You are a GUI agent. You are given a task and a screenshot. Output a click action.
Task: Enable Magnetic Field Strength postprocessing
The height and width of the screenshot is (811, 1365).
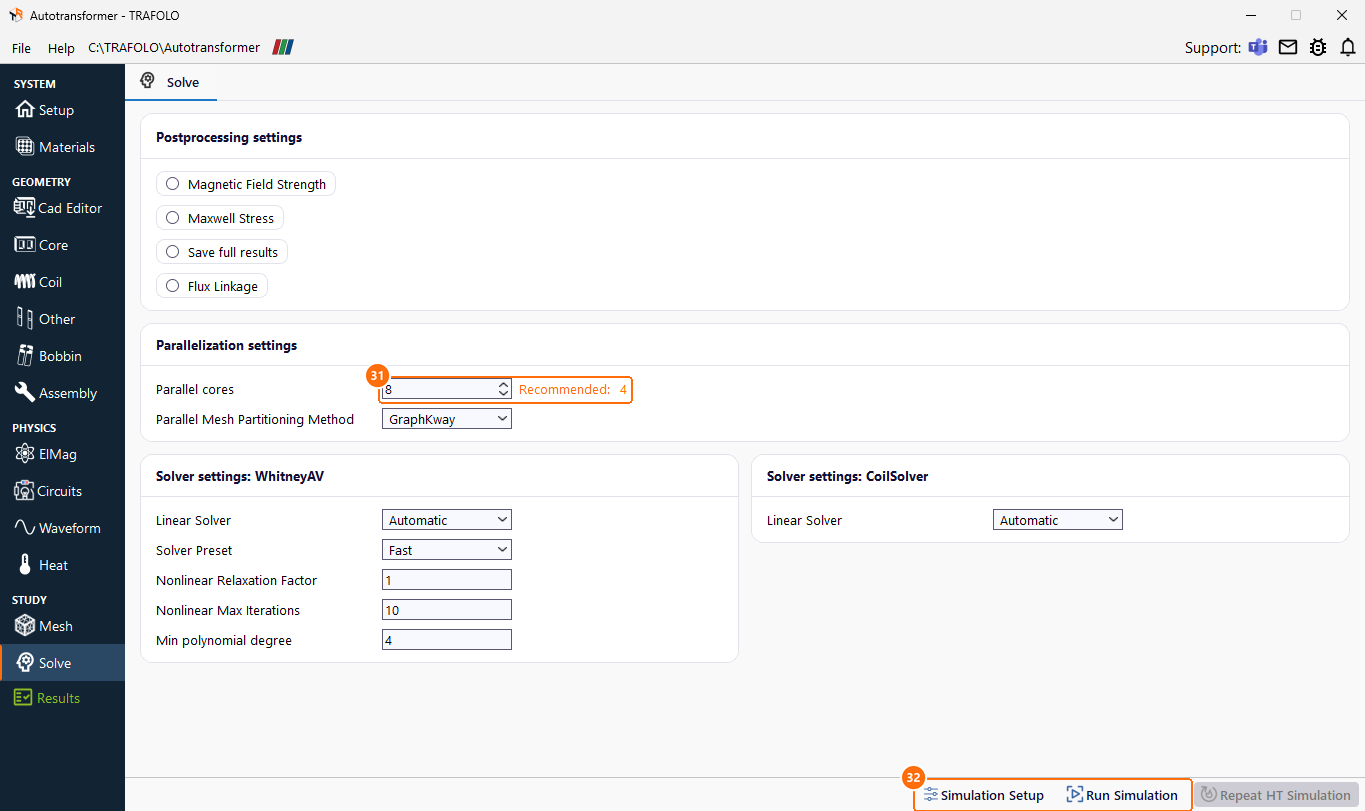click(246, 184)
